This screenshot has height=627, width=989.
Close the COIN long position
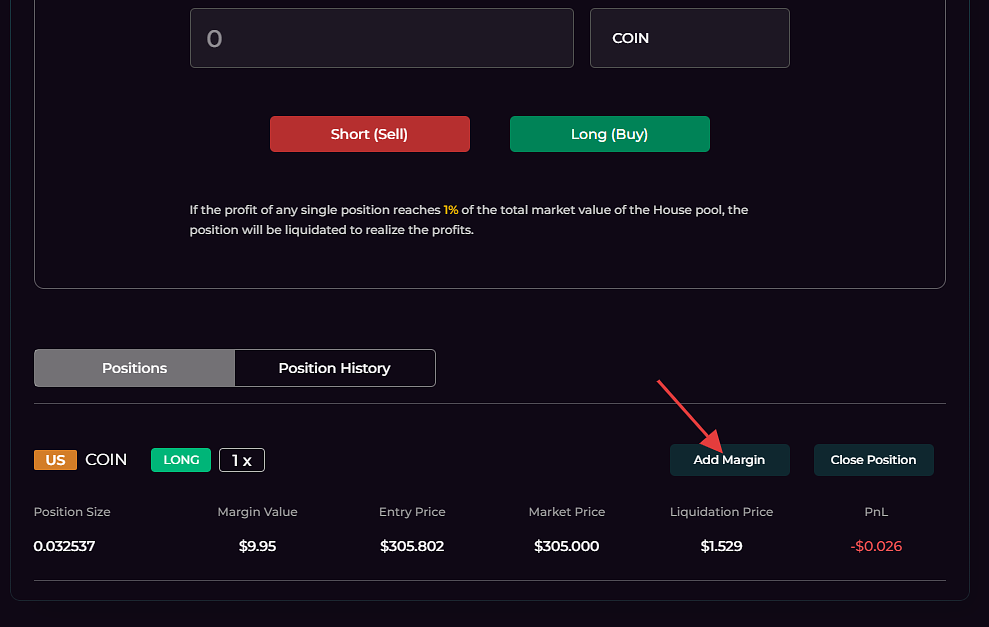pyautogui.click(x=873, y=460)
